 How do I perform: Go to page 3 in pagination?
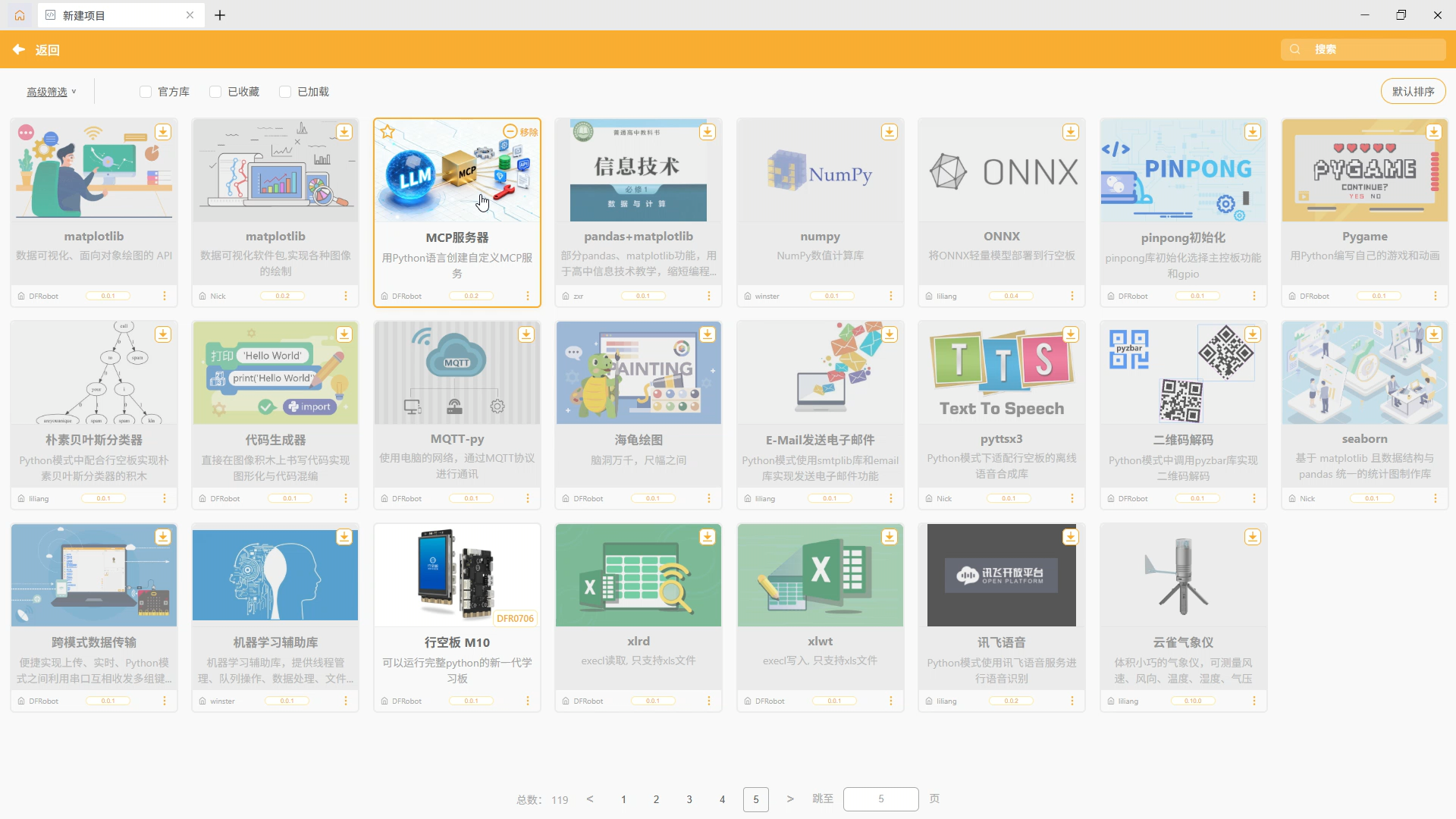[x=689, y=799]
